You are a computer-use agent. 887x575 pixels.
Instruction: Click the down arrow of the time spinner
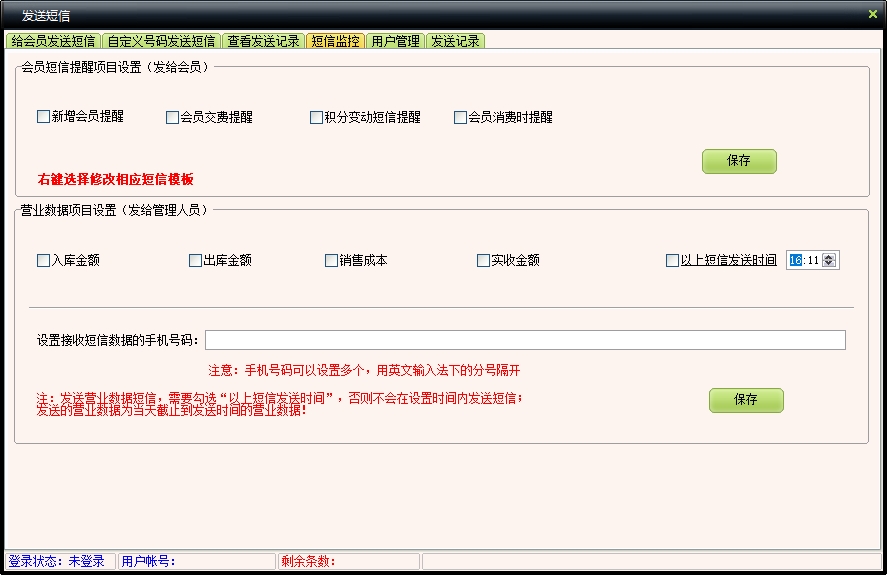point(829,264)
